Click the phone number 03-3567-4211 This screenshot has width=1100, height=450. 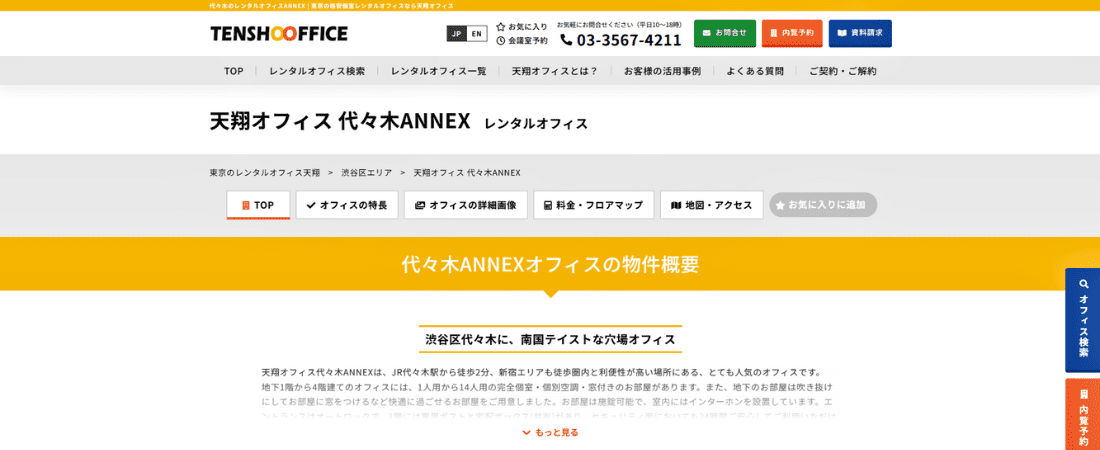(x=620, y=40)
